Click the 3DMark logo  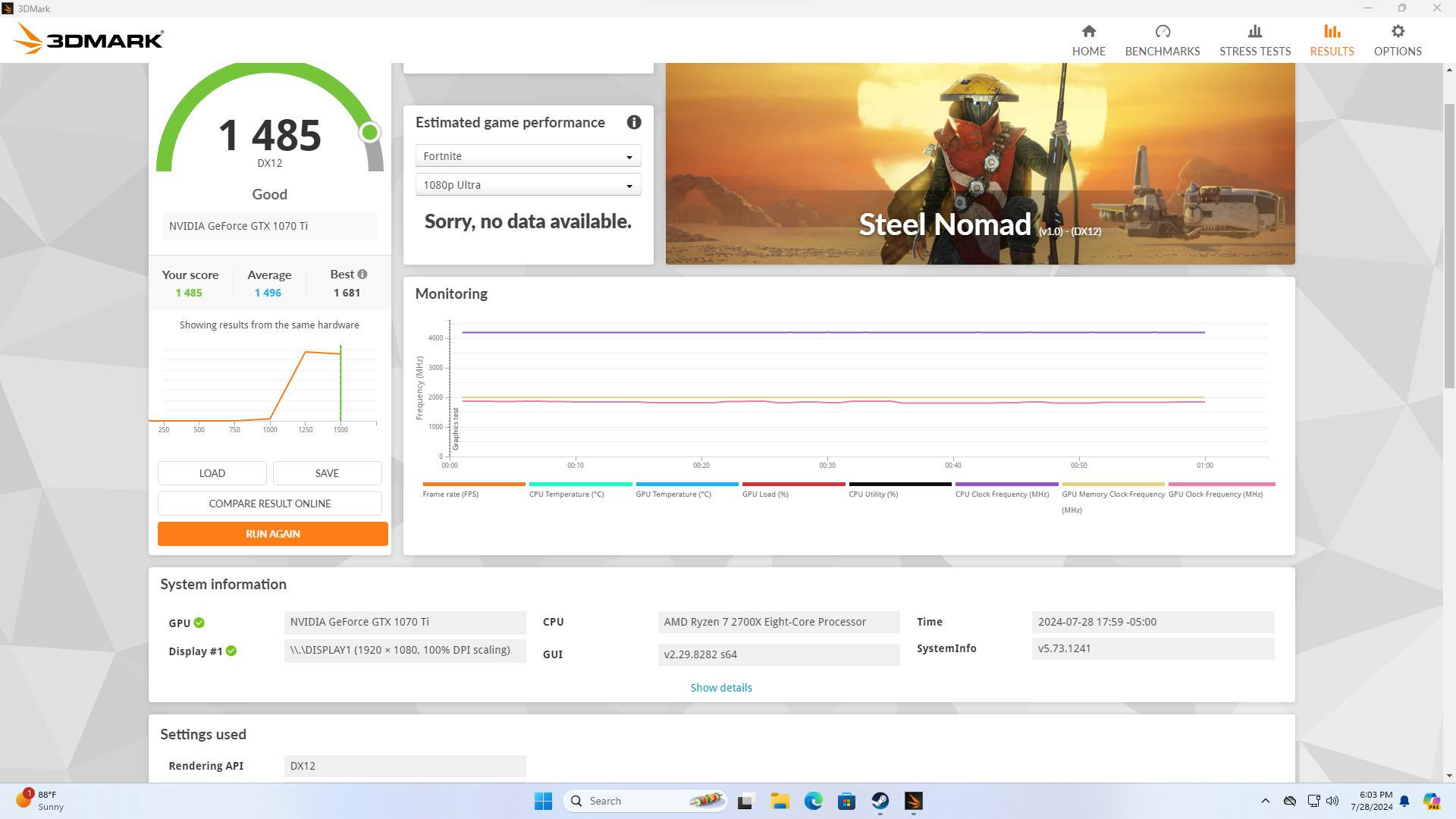pos(88,39)
